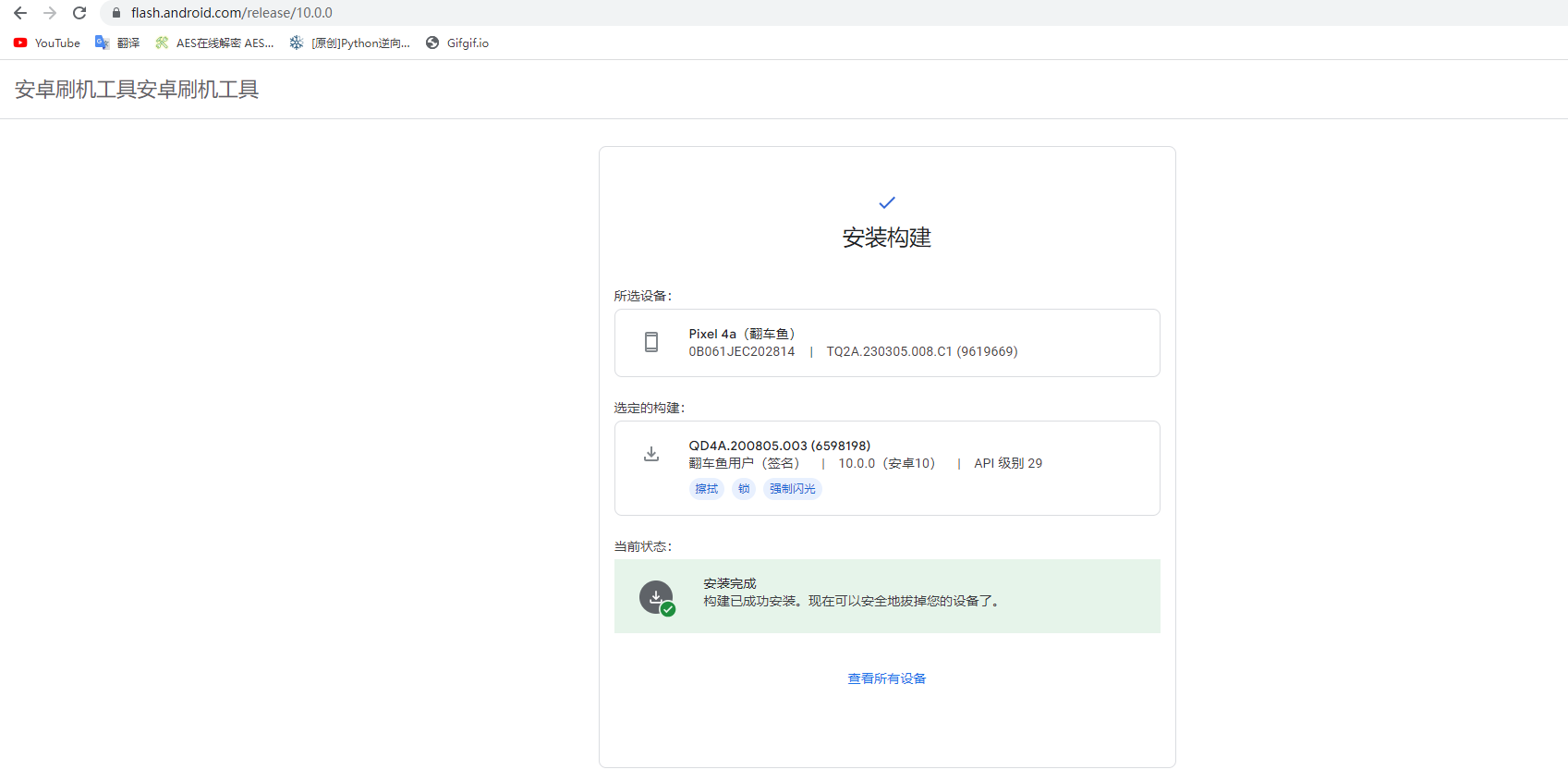Open the AES在线解密 bookmark

click(x=214, y=43)
